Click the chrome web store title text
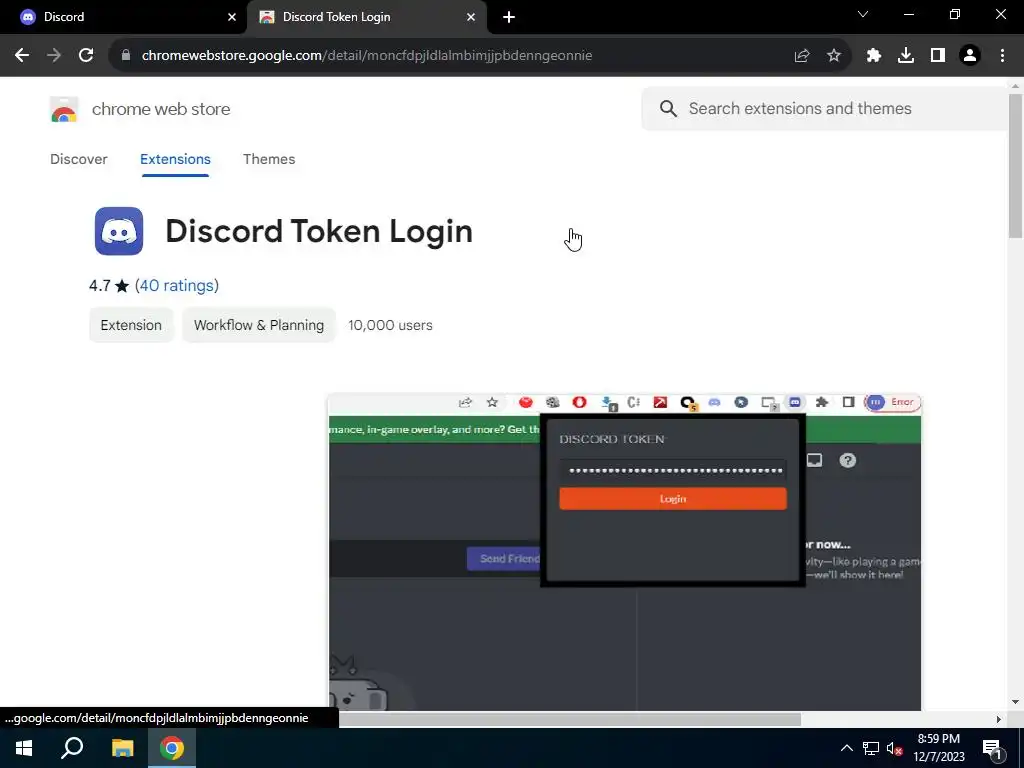1024x768 pixels. pos(161,109)
